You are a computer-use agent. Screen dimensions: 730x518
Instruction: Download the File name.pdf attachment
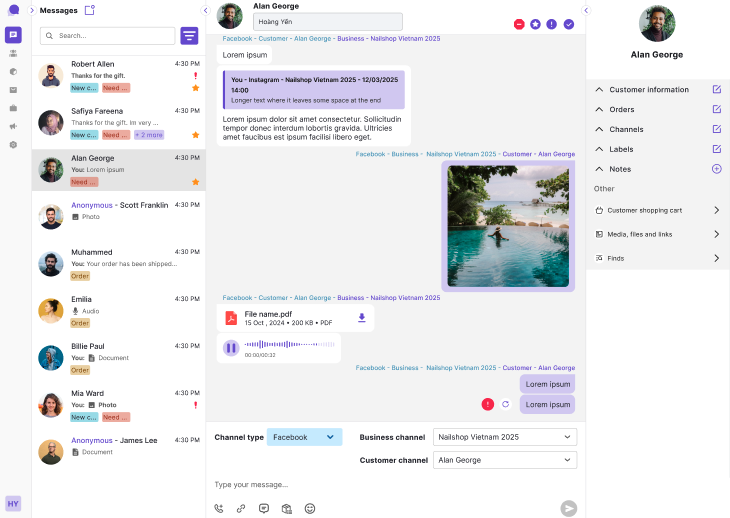click(x=362, y=318)
